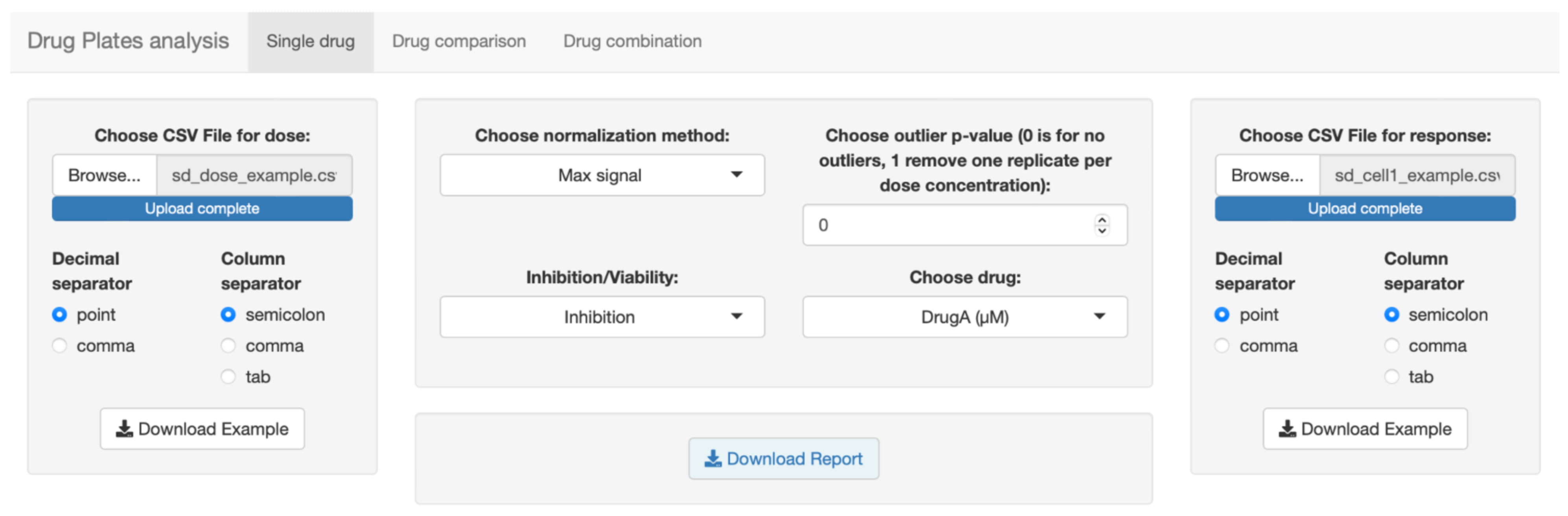Image resolution: width=1568 pixels, height=516 pixels.
Task: Select tab column separator for dose file
Action: pos(228,377)
